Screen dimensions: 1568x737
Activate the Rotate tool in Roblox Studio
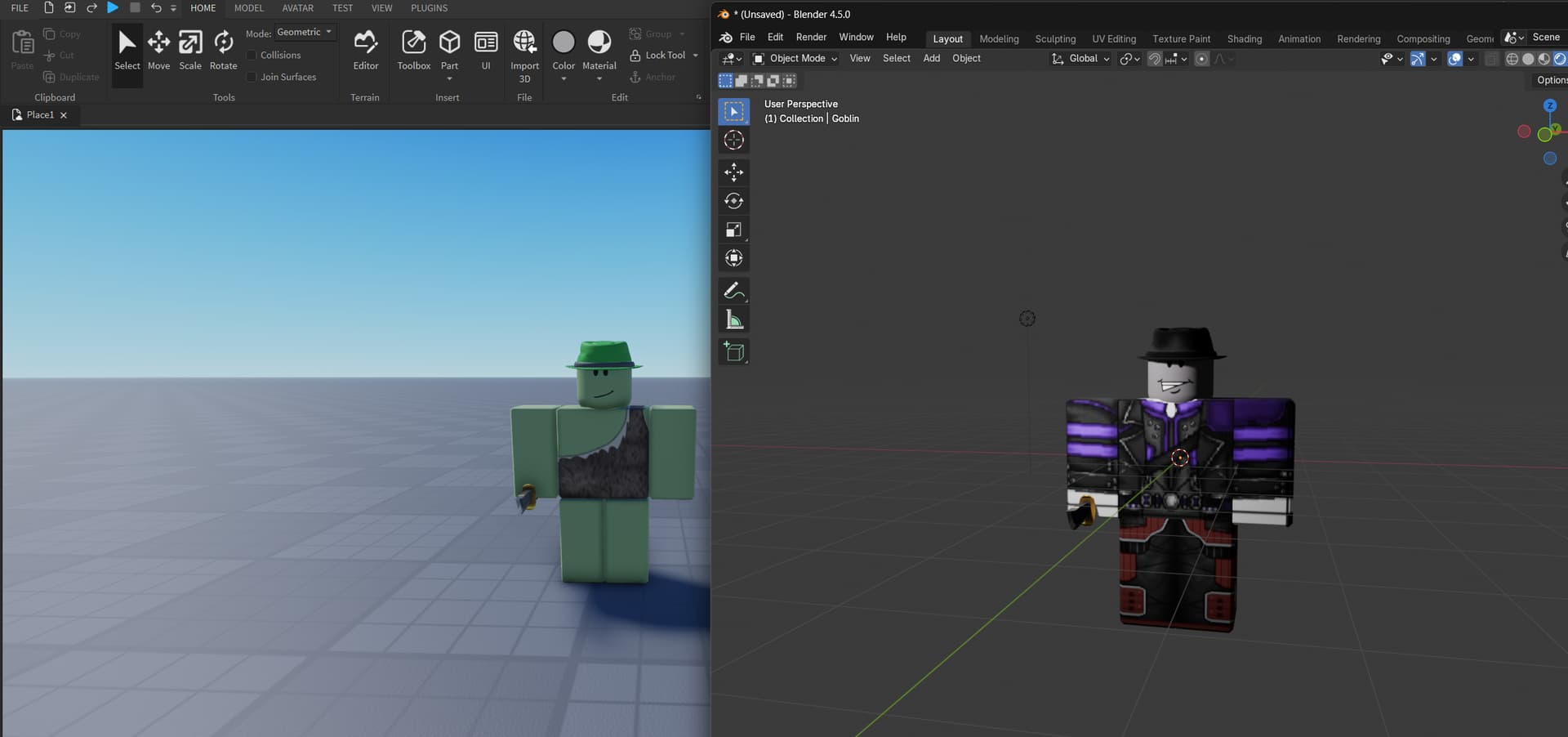tap(223, 49)
